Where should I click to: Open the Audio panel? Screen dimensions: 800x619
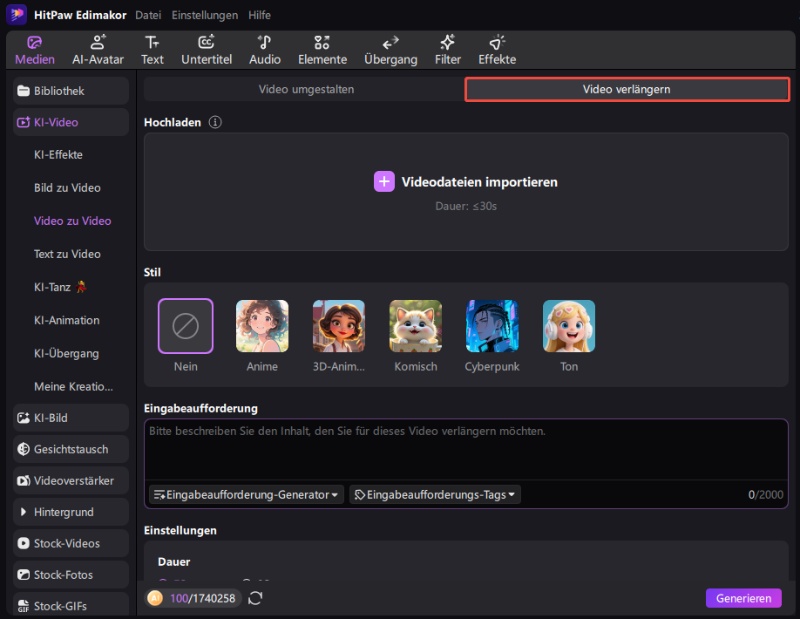click(x=265, y=49)
